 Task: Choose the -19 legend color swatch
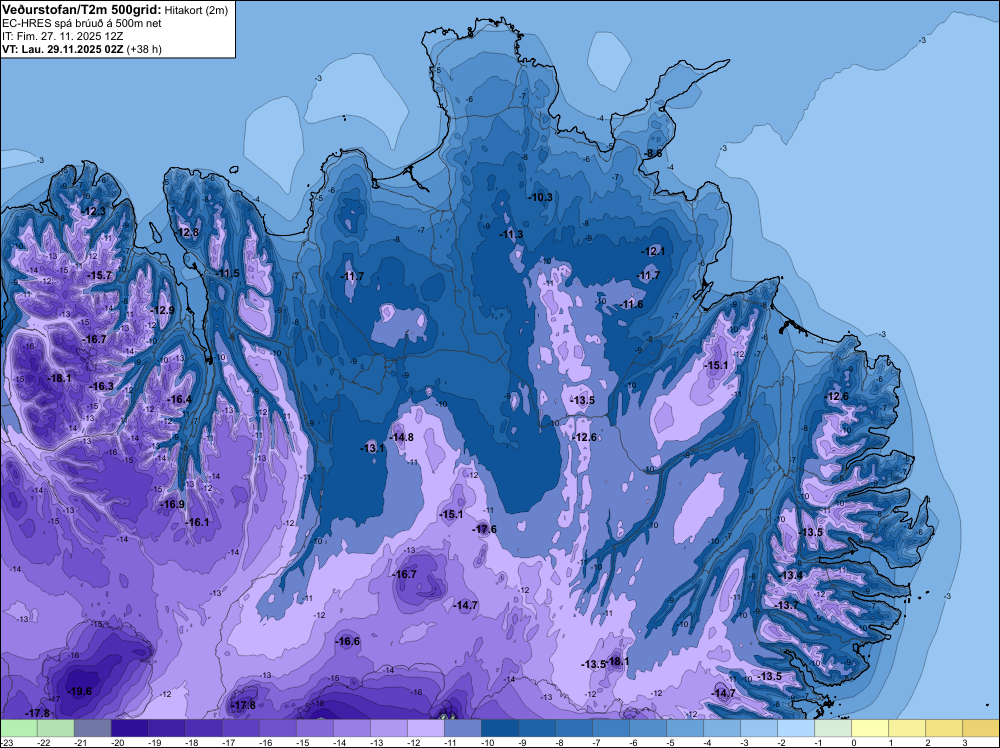[166, 728]
